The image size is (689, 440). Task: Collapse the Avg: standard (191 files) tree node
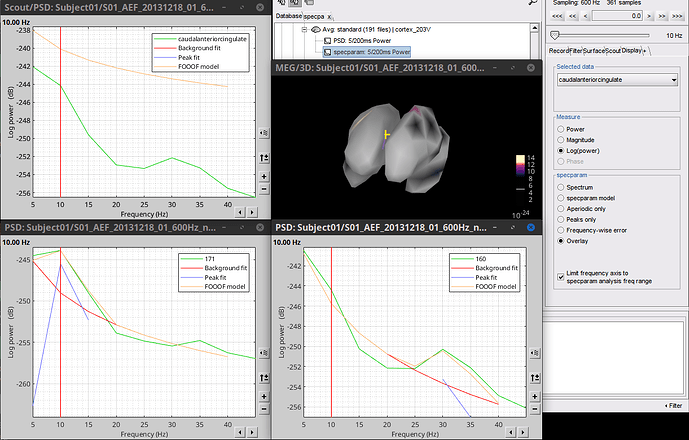click(x=304, y=30)
